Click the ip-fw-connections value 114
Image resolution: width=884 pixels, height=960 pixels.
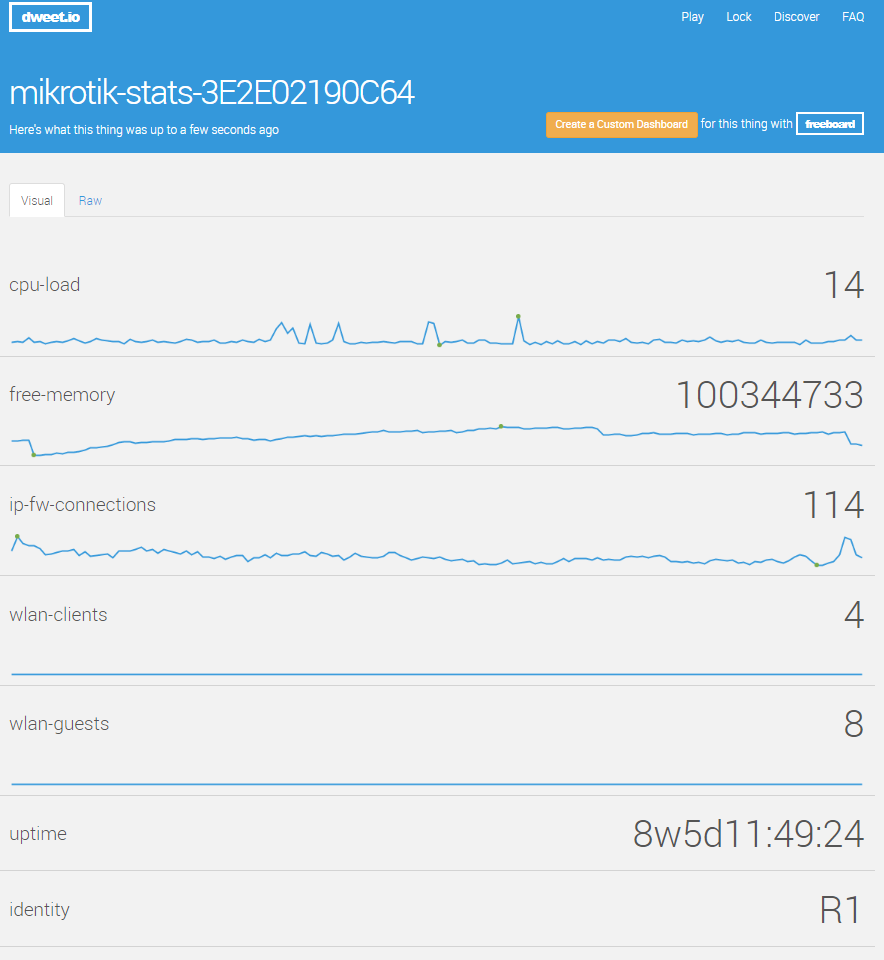coord(833,505)
